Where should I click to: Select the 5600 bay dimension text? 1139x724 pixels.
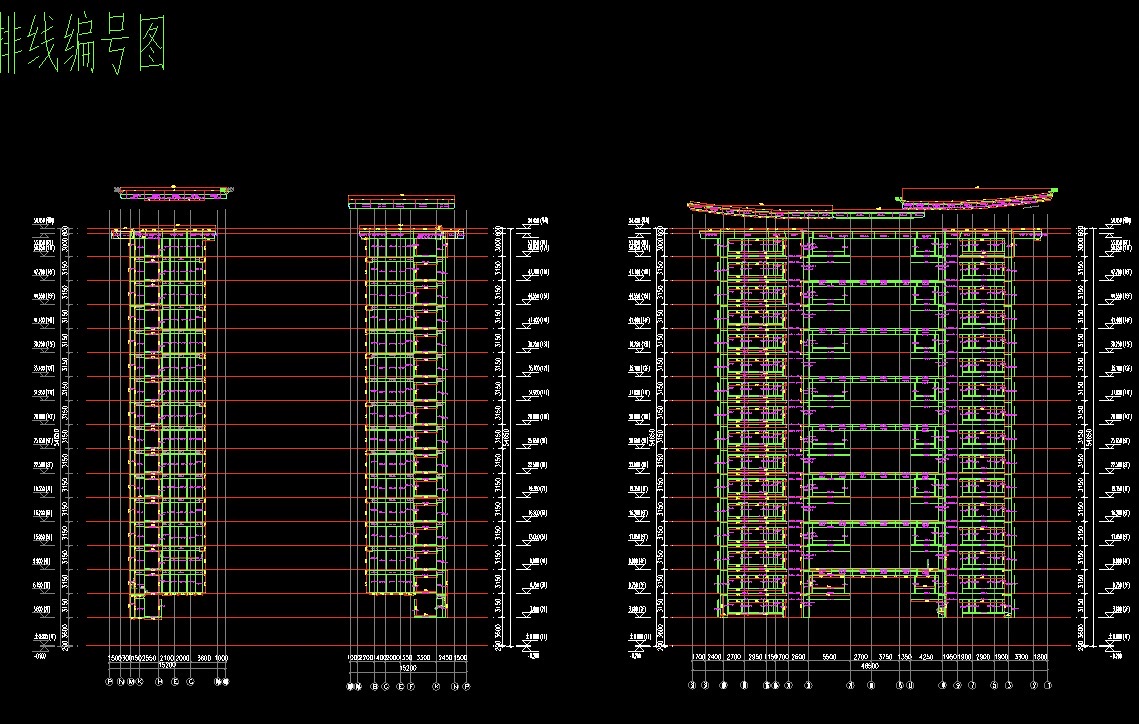pyautogui.click(x=828, y=657)
